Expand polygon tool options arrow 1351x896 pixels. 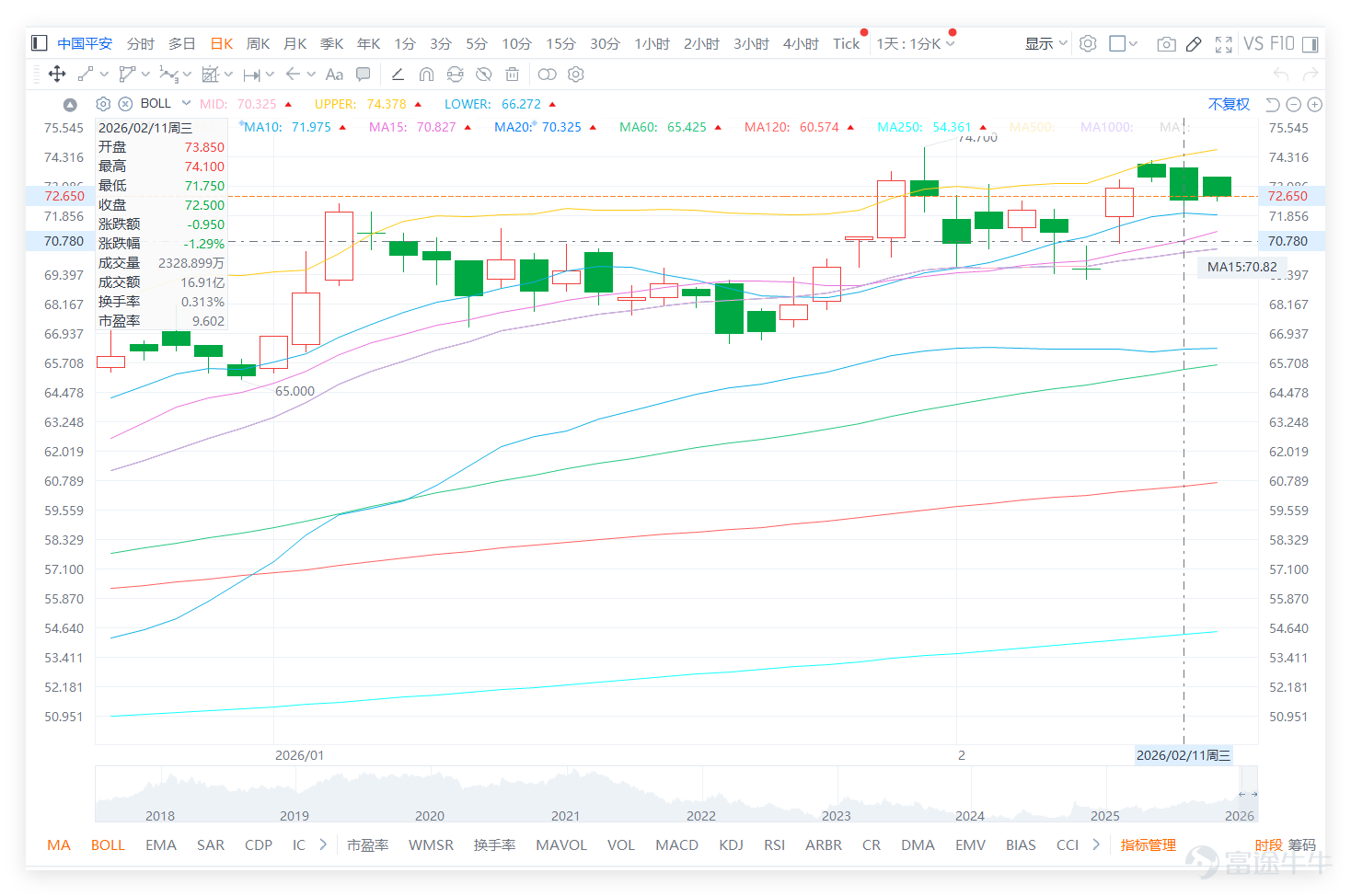[x=145, y=75]
